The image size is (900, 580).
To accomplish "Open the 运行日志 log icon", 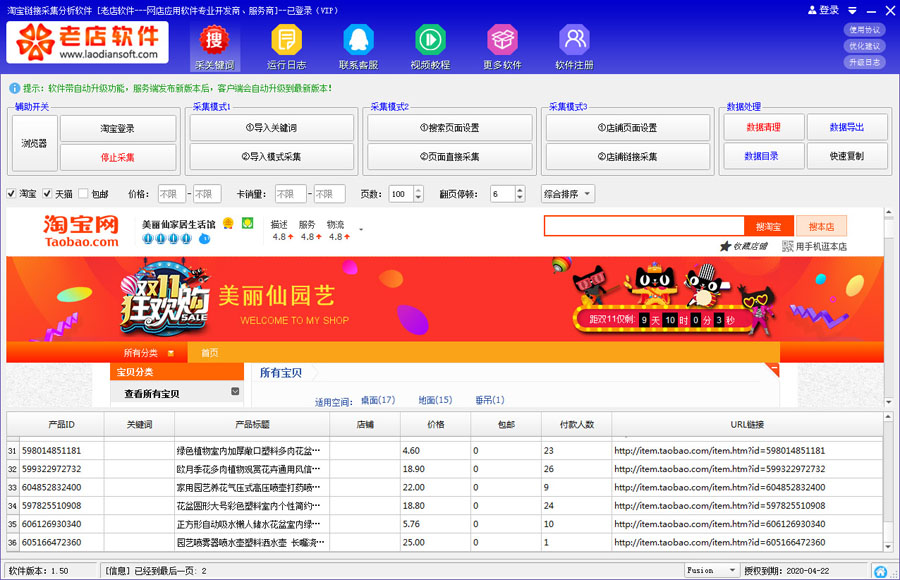I will 285,45.
